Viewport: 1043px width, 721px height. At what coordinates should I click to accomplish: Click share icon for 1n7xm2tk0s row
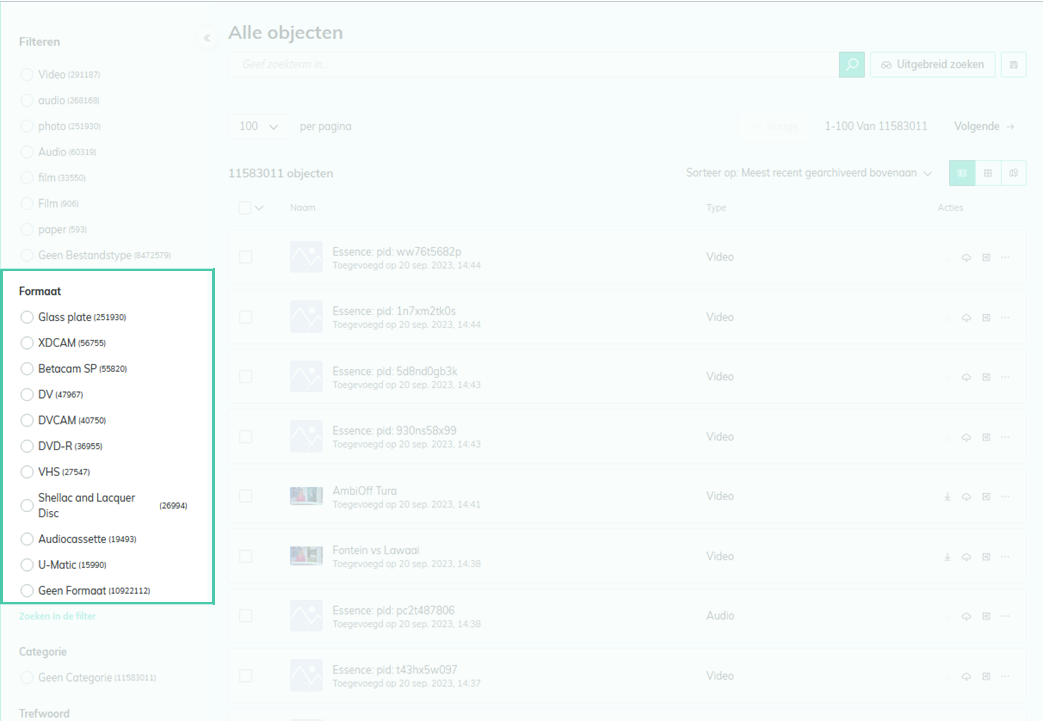(986, 317)
